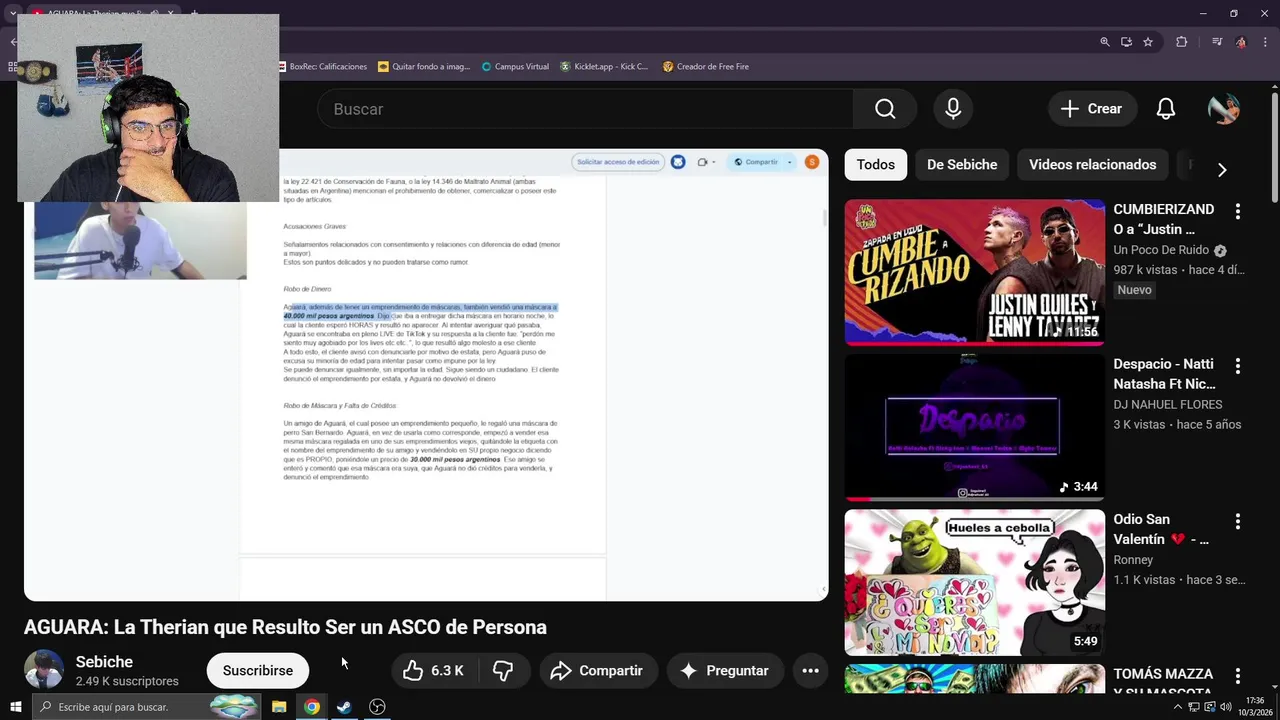This screenshot has width=1280, height=720.
Task: Open the Campus Virtual bookmark
Action: click(x=515, y=67)
